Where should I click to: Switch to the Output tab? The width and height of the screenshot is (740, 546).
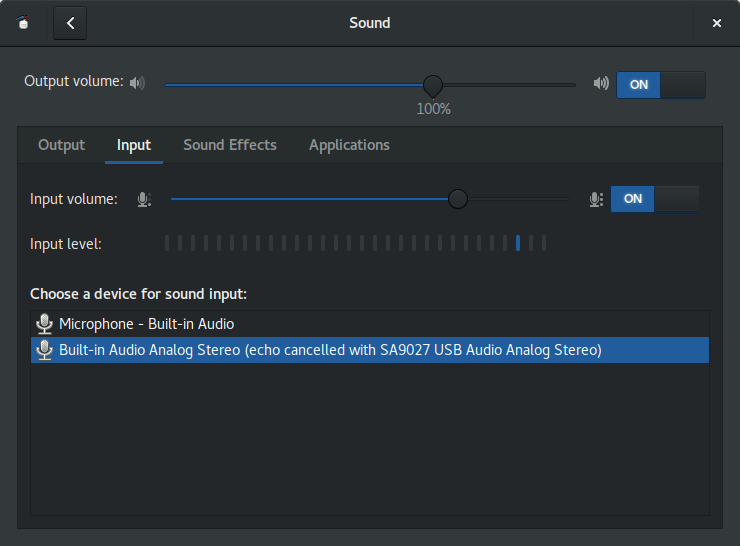click(61, 145)
